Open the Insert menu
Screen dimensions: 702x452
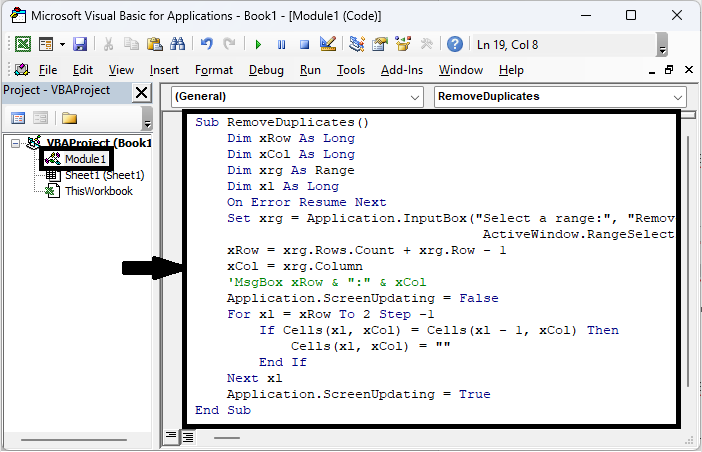[x=164, y=70]
